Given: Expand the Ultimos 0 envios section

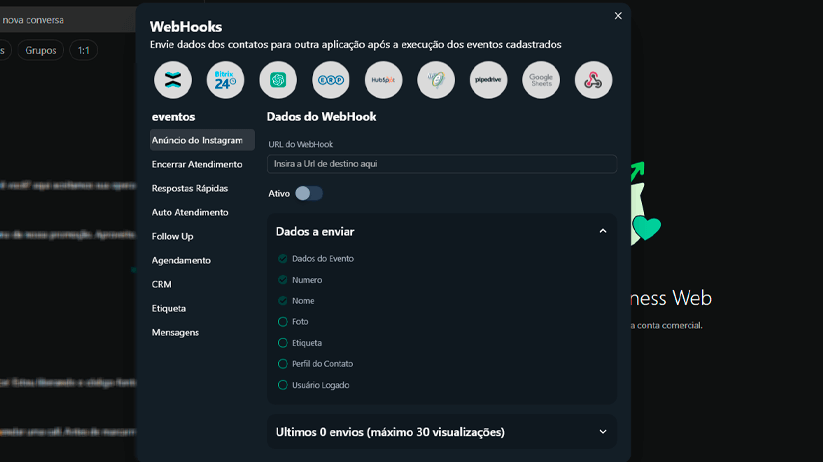Looking at the screenshot, I should coord(602,432).
